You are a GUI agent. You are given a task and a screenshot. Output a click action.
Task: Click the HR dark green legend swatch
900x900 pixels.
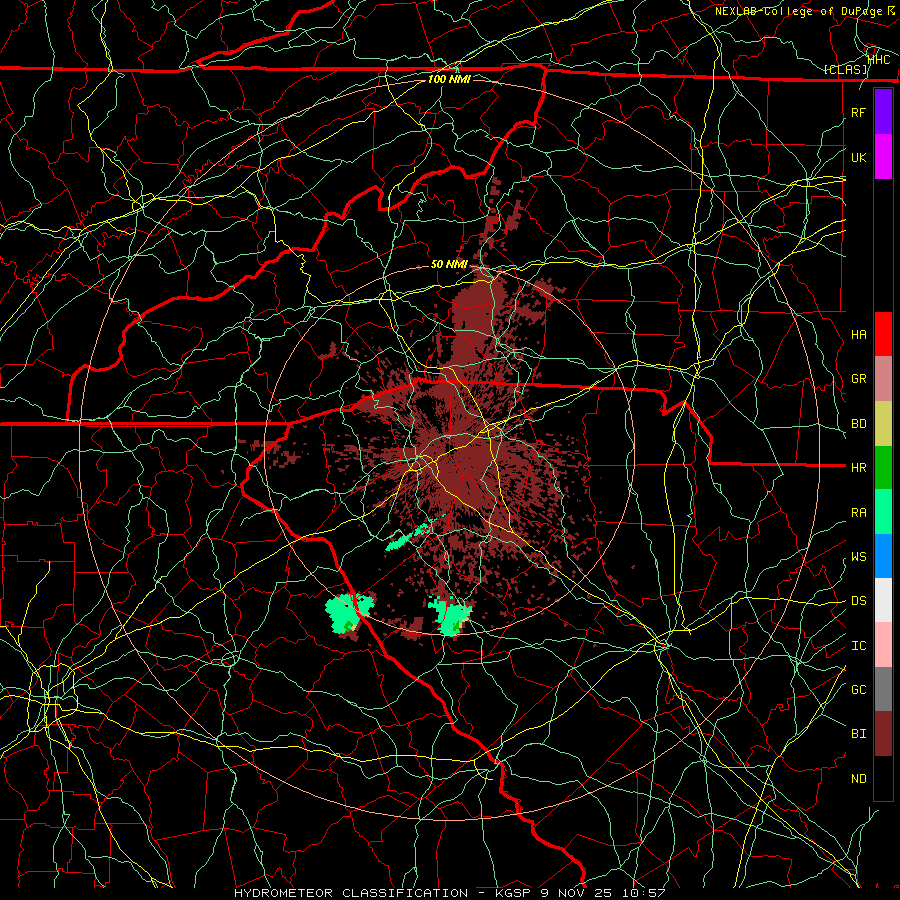tap(883, 468)
